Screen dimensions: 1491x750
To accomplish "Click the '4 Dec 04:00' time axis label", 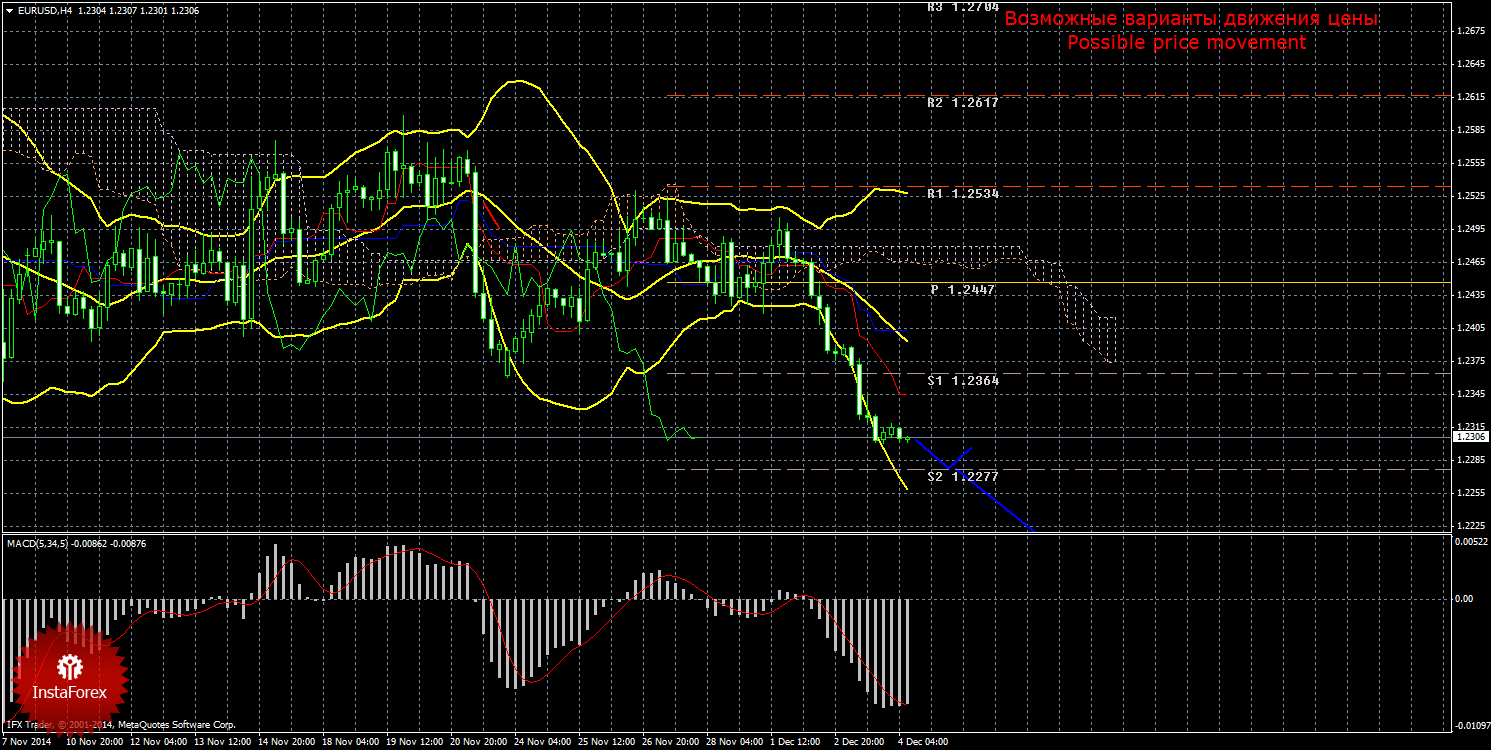I will tap(920, 743).
